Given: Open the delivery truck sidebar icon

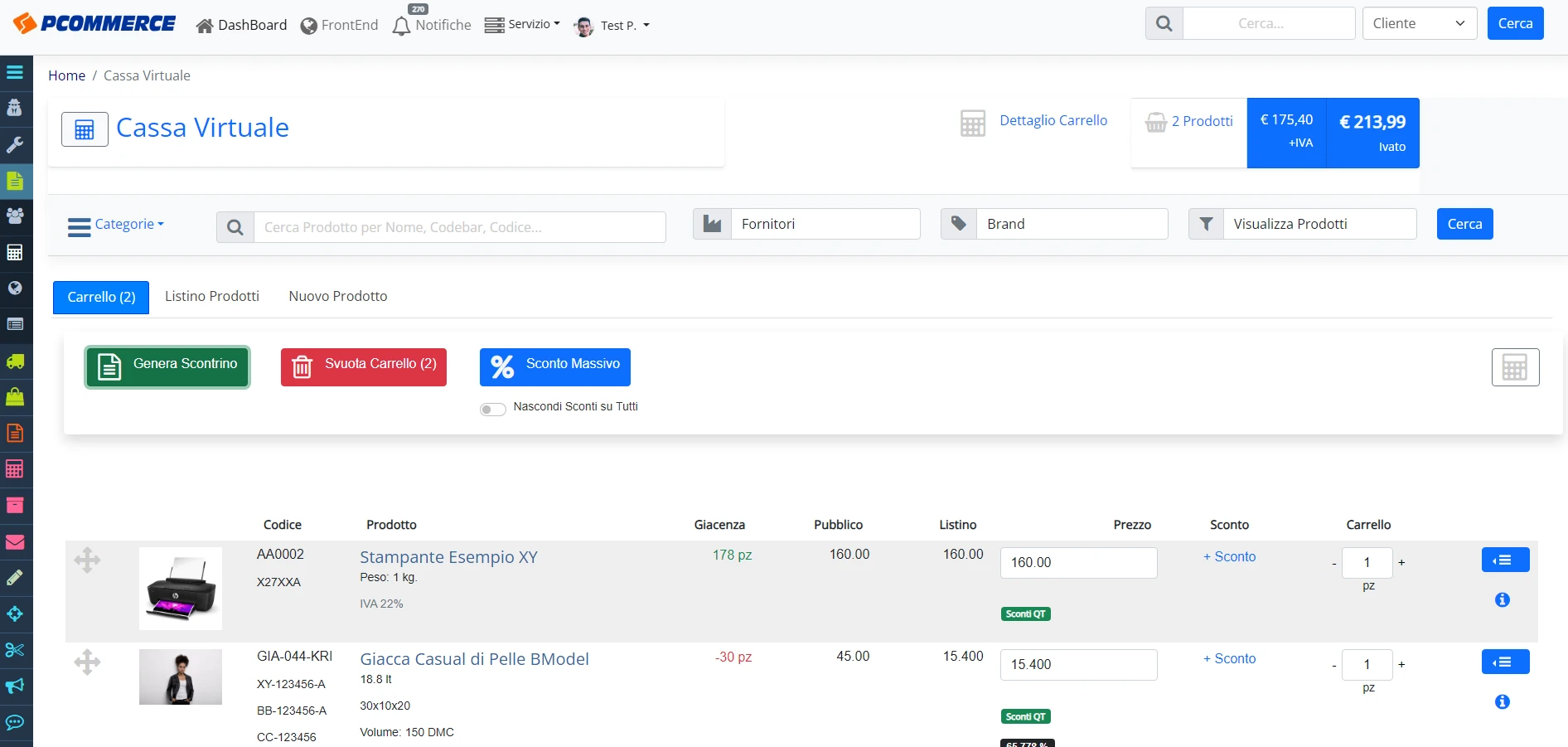Looking at the screenshot, I should click(15, 361).
